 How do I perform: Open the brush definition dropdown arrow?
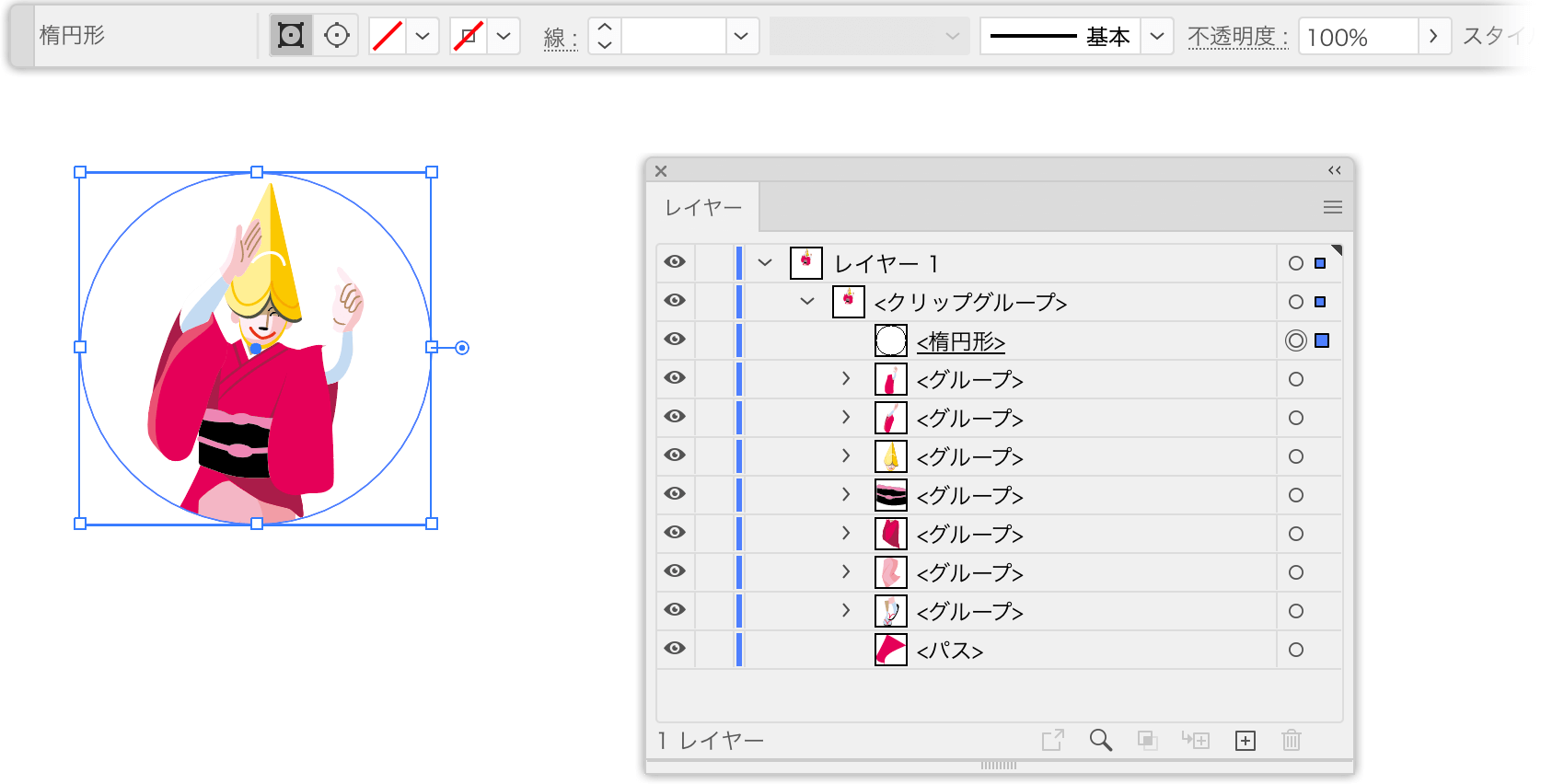(1157, 36)
